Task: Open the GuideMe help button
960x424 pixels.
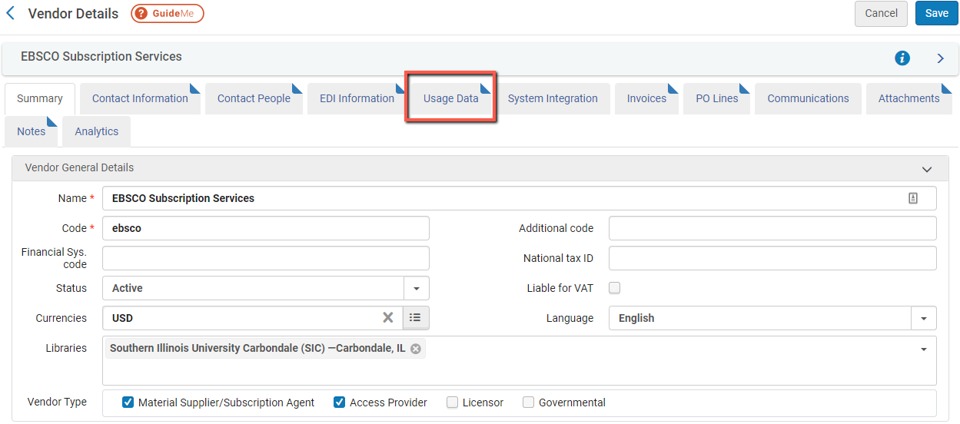Action: tap(167, 13)
